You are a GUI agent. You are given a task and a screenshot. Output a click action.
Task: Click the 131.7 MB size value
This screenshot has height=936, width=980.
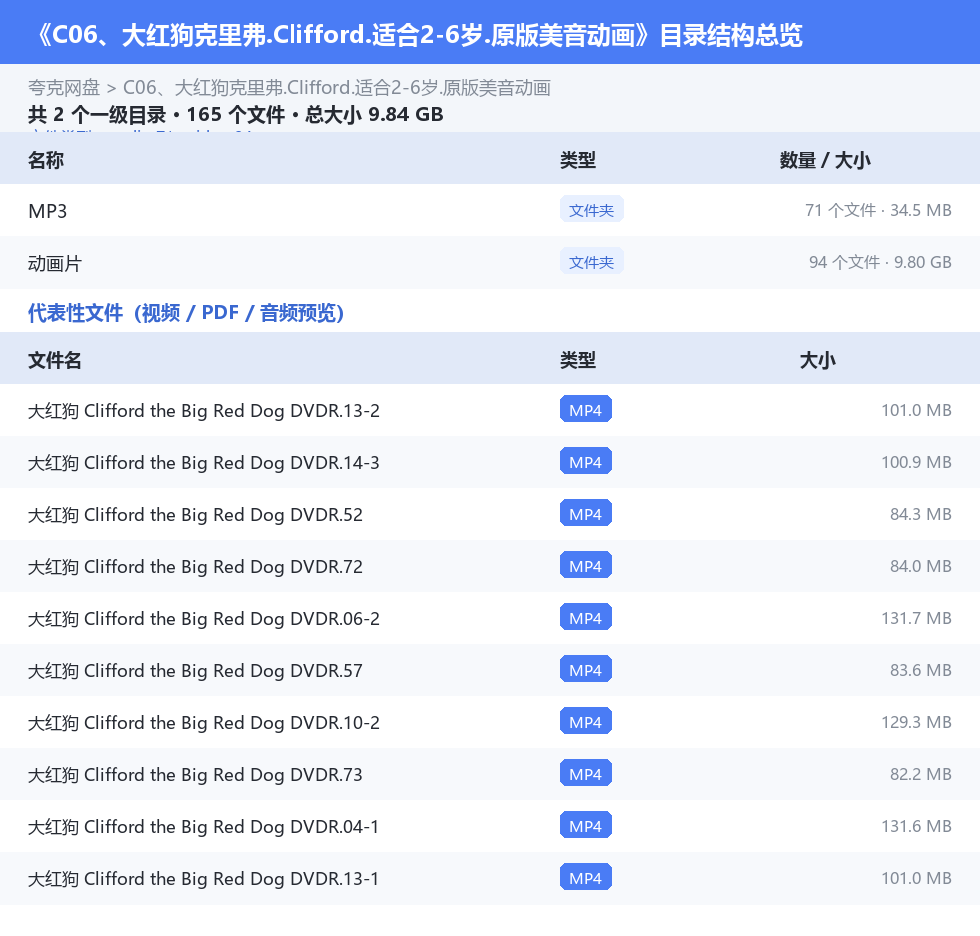pyautogui.click(x=916, y=618)
